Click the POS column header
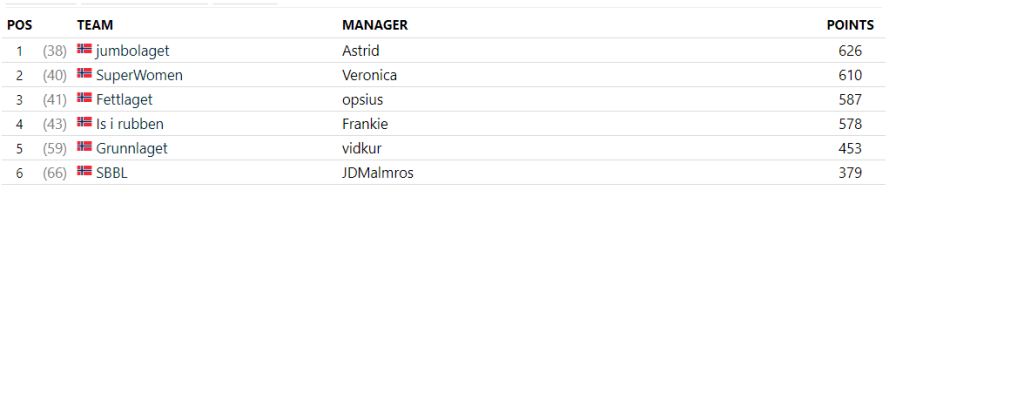The height and width of the screenshot is (401, 1024). coord(20,25)
